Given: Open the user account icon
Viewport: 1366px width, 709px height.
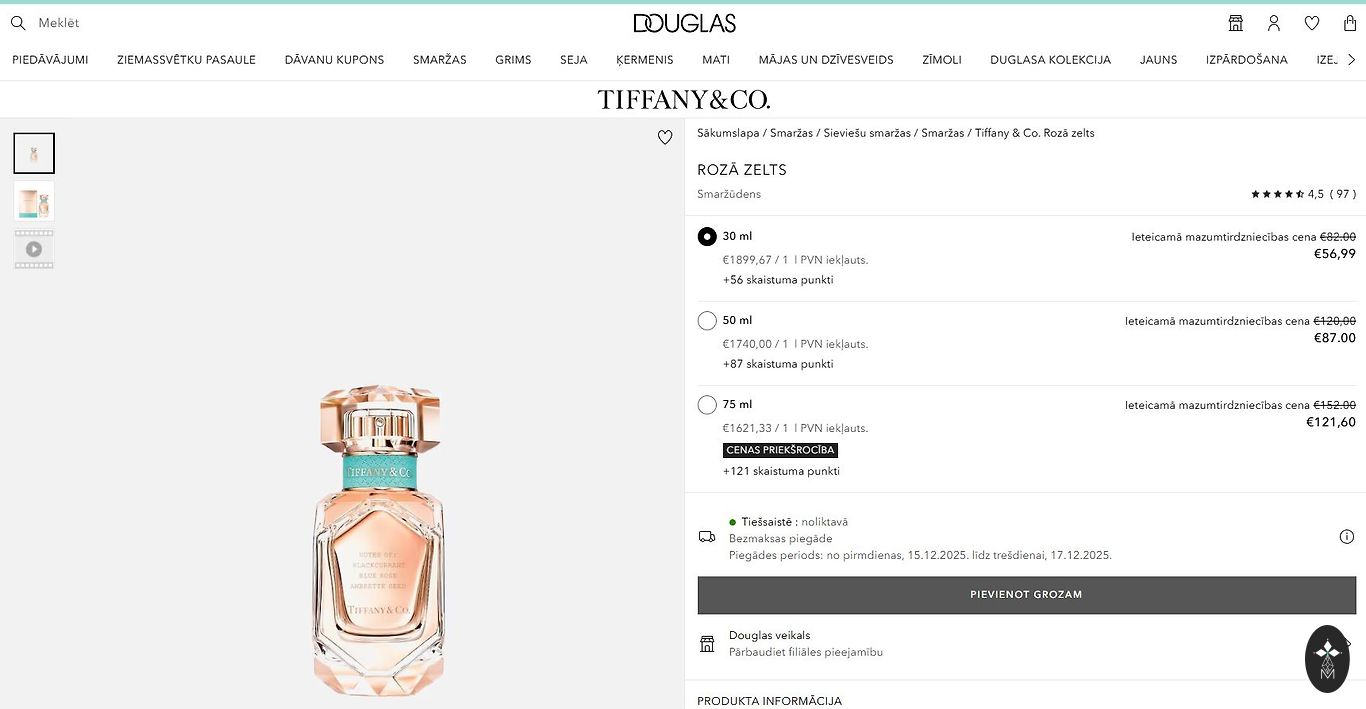Looking at the screenshot, I should pos(1274,23).
